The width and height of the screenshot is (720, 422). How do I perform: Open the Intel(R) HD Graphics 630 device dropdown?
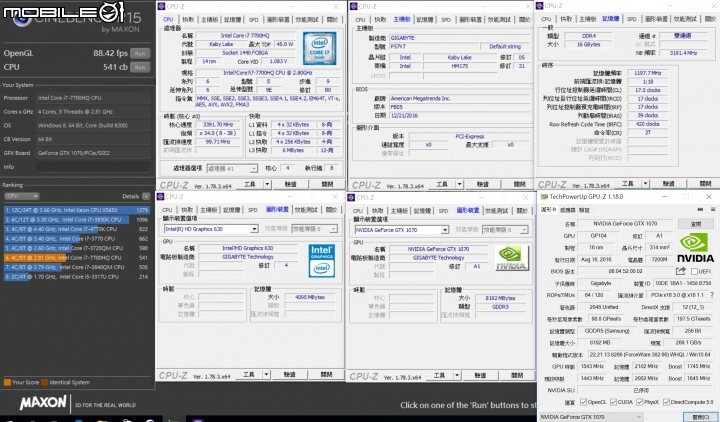point(211,229)
